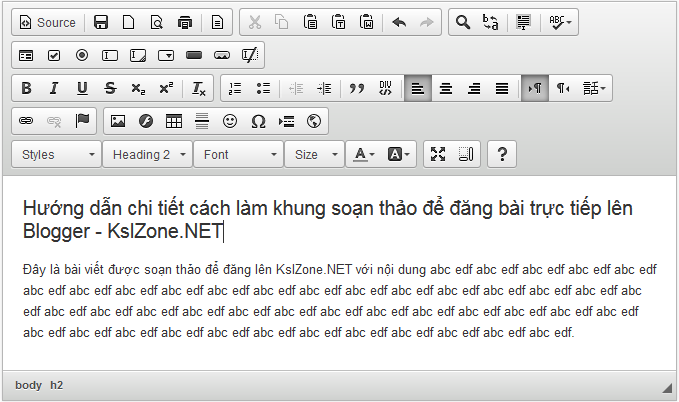
Task: Create a Div container
Action: (x=385, y=88)
